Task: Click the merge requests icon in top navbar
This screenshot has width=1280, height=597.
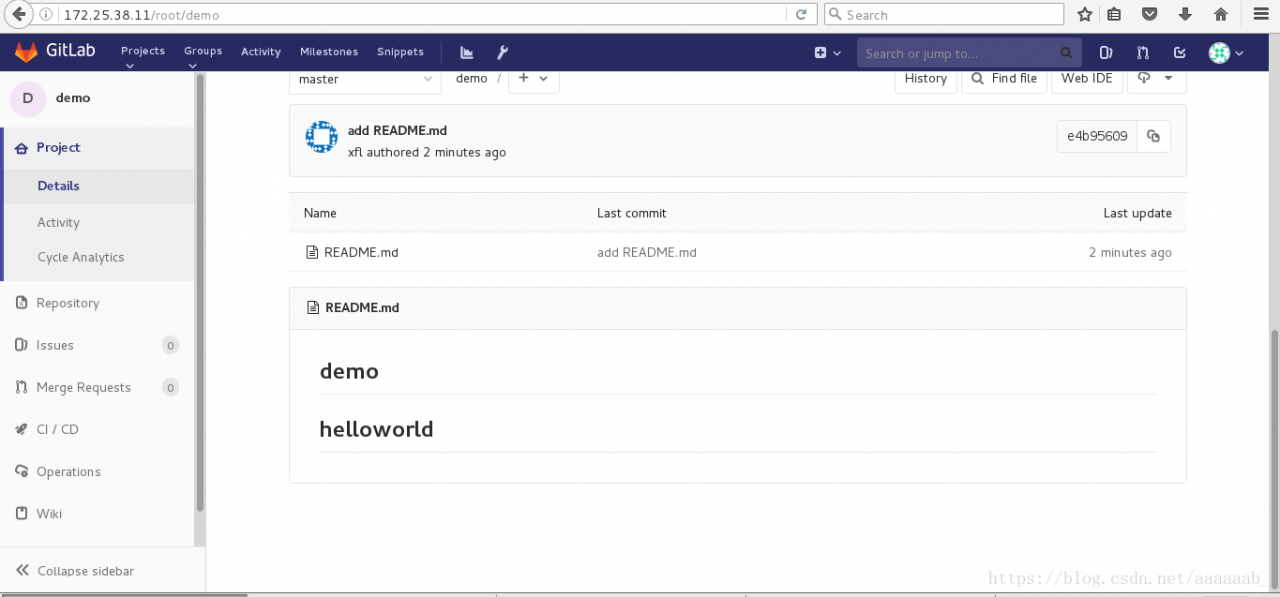Action: [x=1143, y=53]
